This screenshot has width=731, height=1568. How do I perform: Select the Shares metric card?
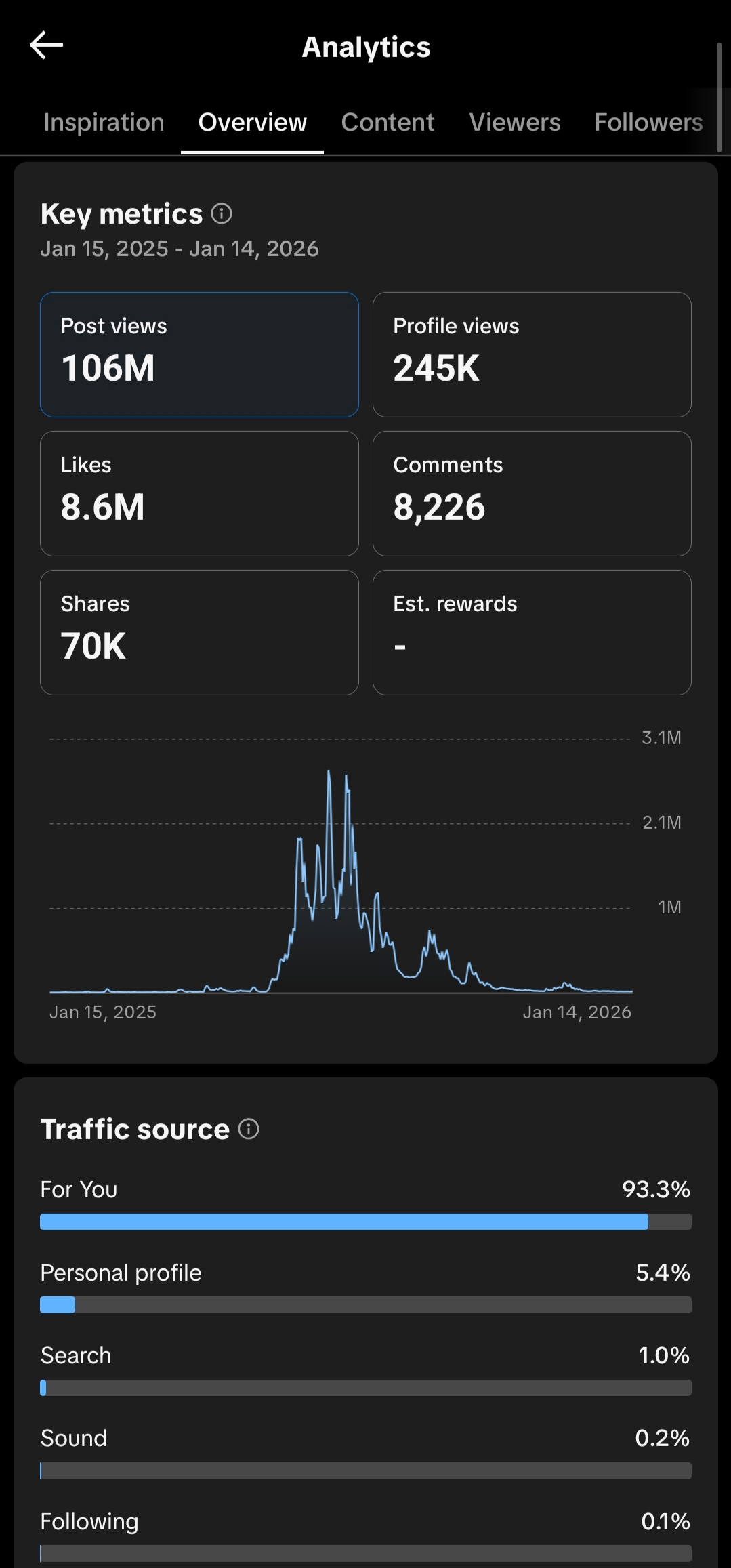point(199,632)
